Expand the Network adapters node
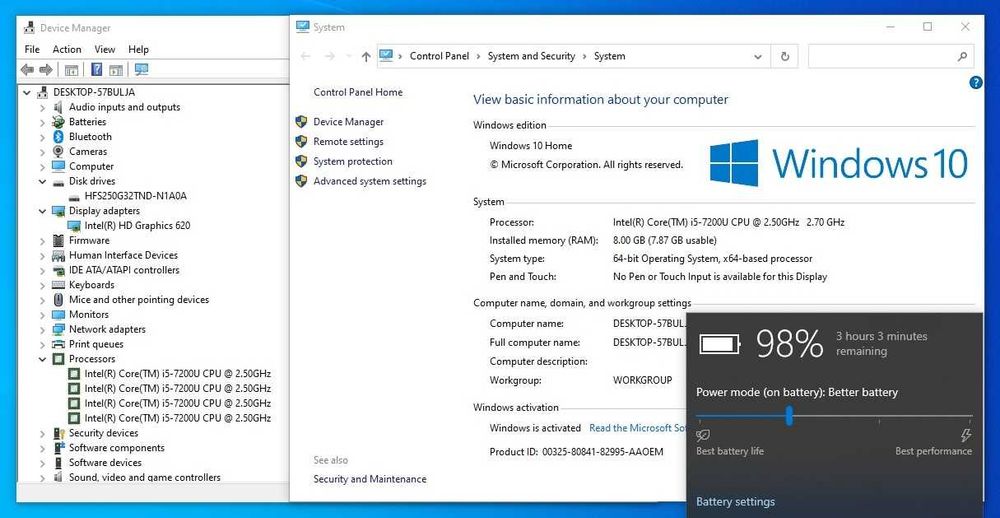This screenshot has width=1000, height=518. [43, 330]
